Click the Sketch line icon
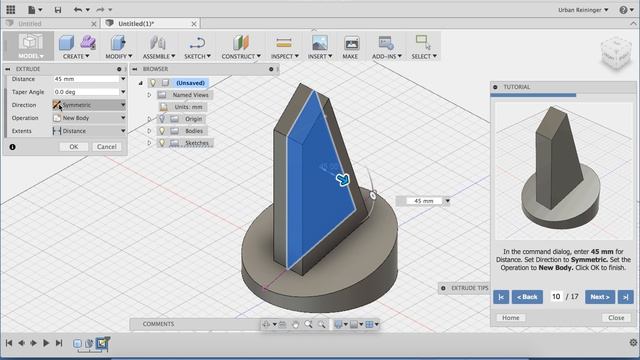The height and width of the screenshot is (360, 640). point(197,42)
